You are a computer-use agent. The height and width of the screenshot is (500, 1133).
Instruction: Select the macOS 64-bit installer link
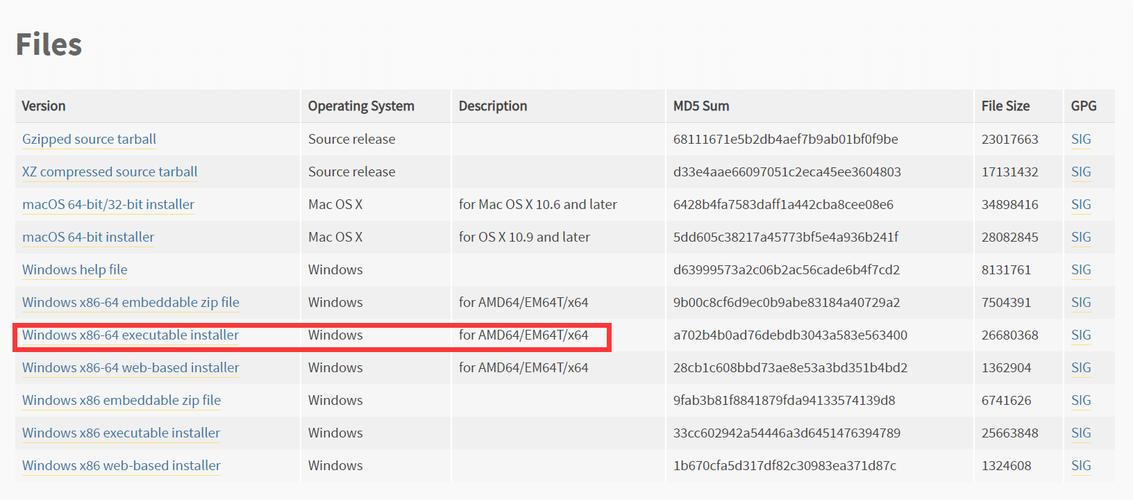(x=88, y=237)
